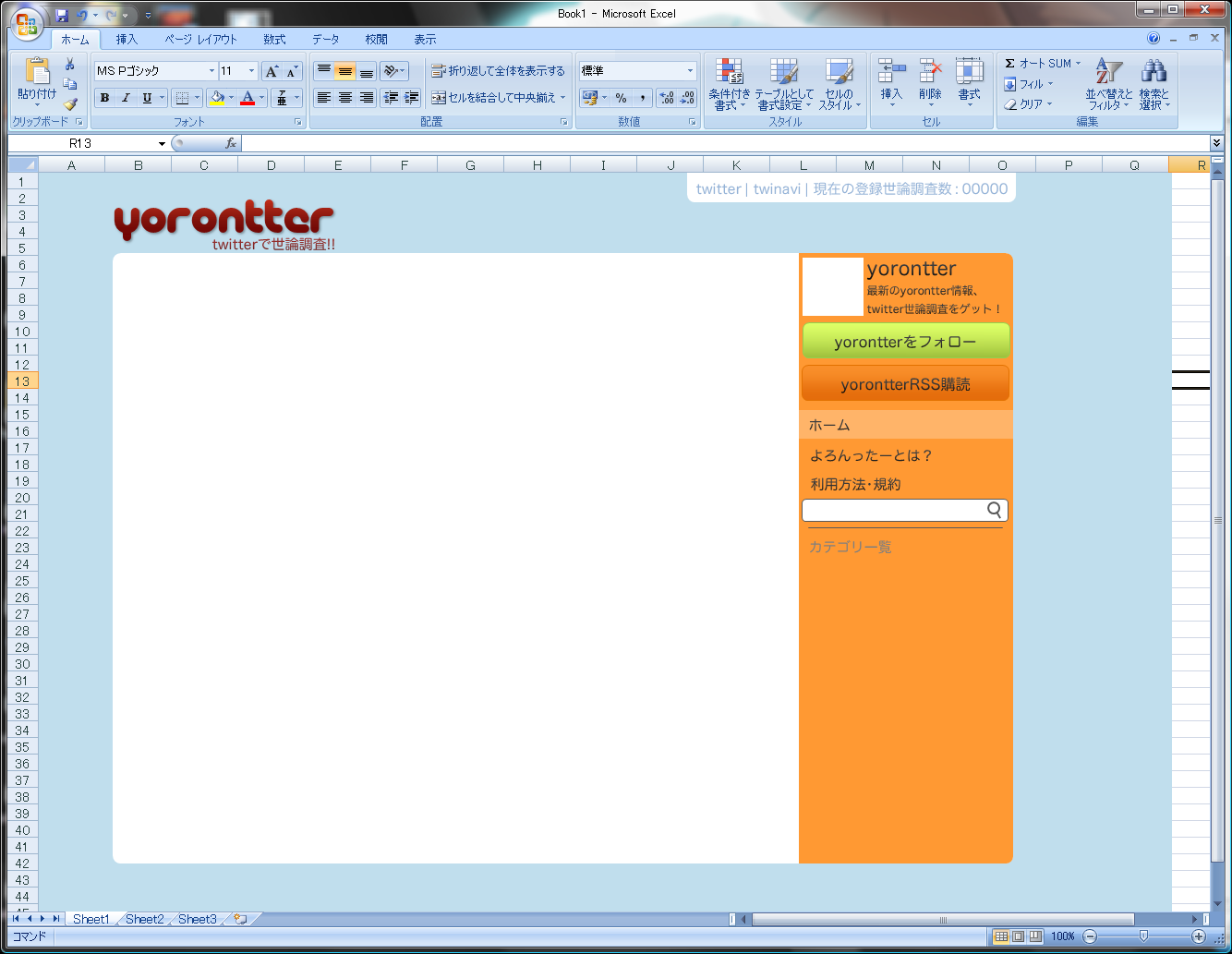Switch to Page Layout view in status bar
Image resolution: width=1232 pixels, height=954 pixels.
[x=1019, y=936]
